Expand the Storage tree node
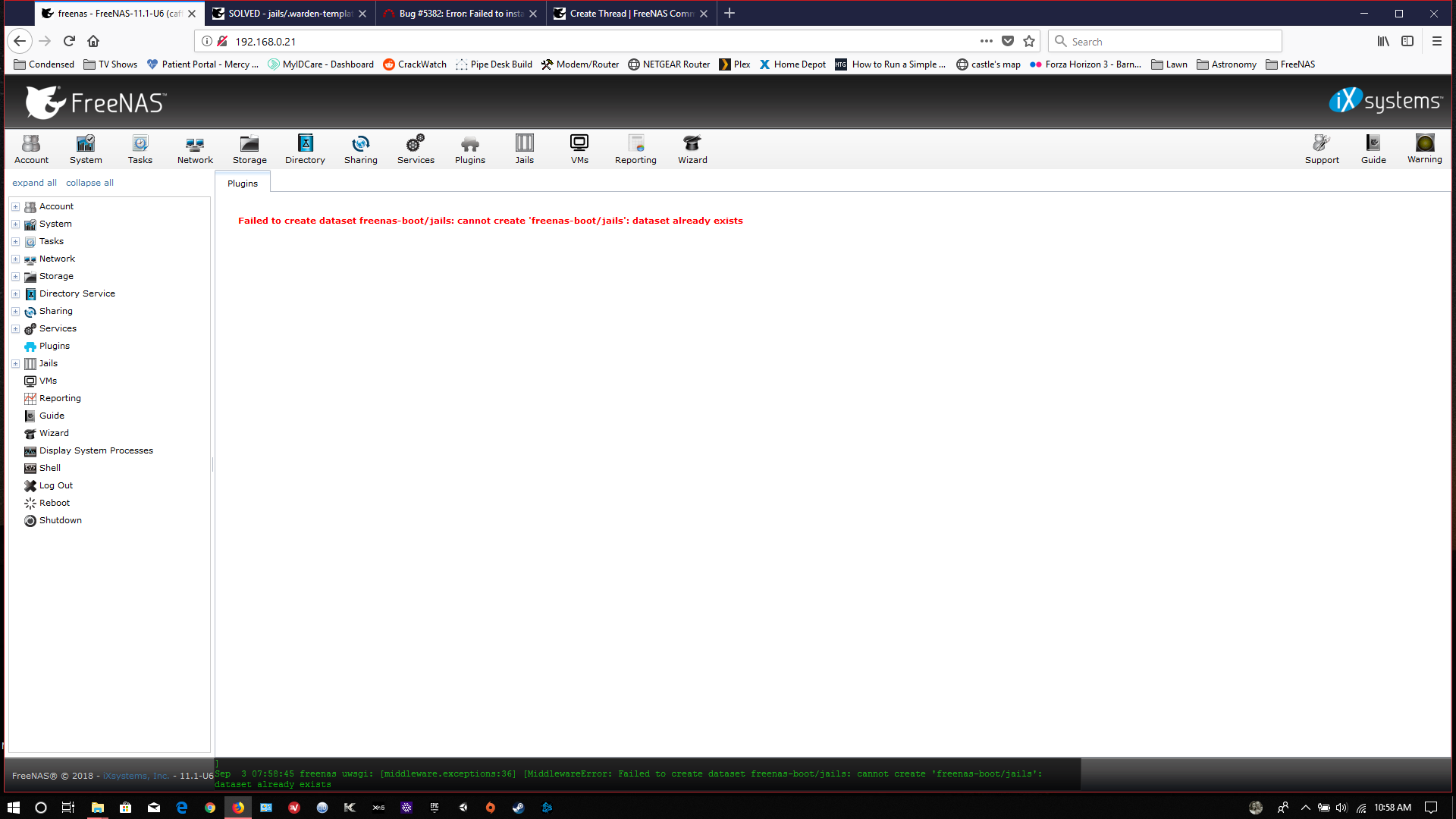 tap(15, 276)
